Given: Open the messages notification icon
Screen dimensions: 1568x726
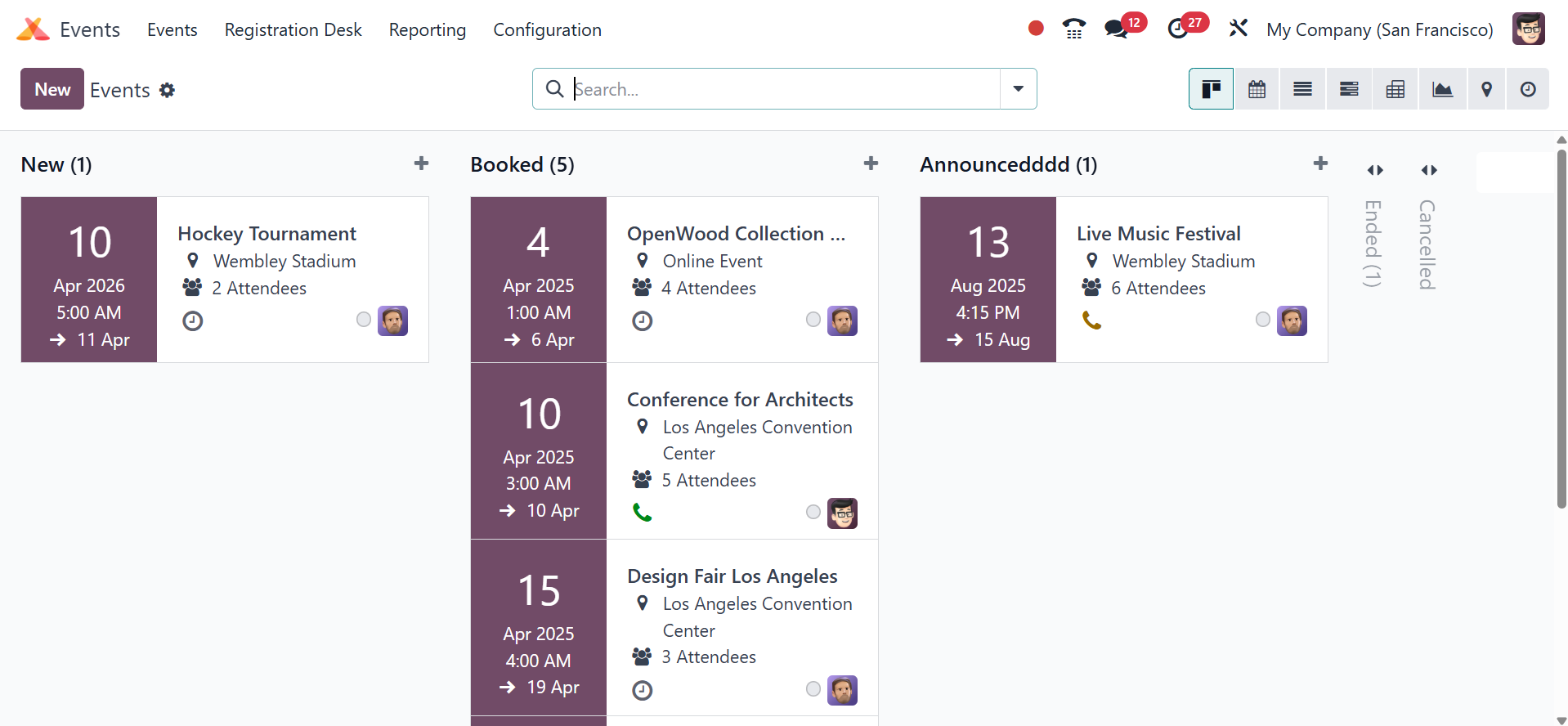Looking at the screenshot, I should 1116,29.
